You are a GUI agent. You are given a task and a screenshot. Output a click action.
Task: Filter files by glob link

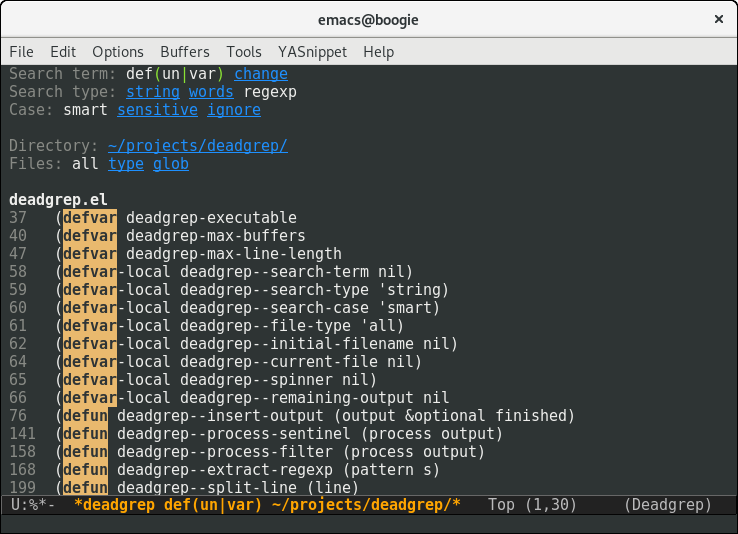pyautogui.click(x=171, y=164)
